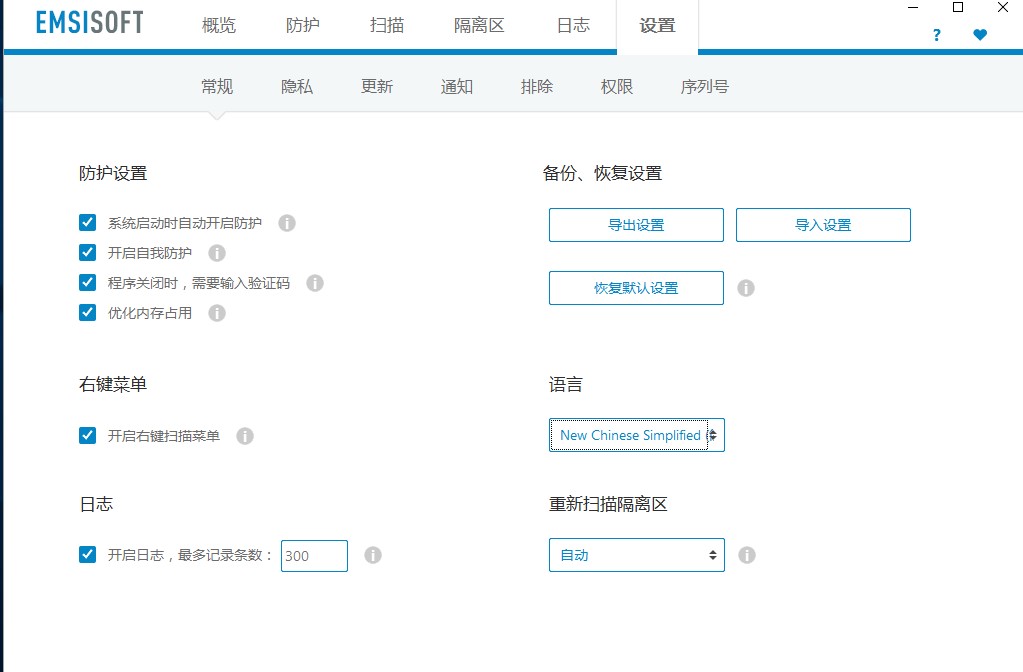Toggle 开启自我防护 checkbox
This screenshot has width=1023, height=672.
click(x=87, y=252)
